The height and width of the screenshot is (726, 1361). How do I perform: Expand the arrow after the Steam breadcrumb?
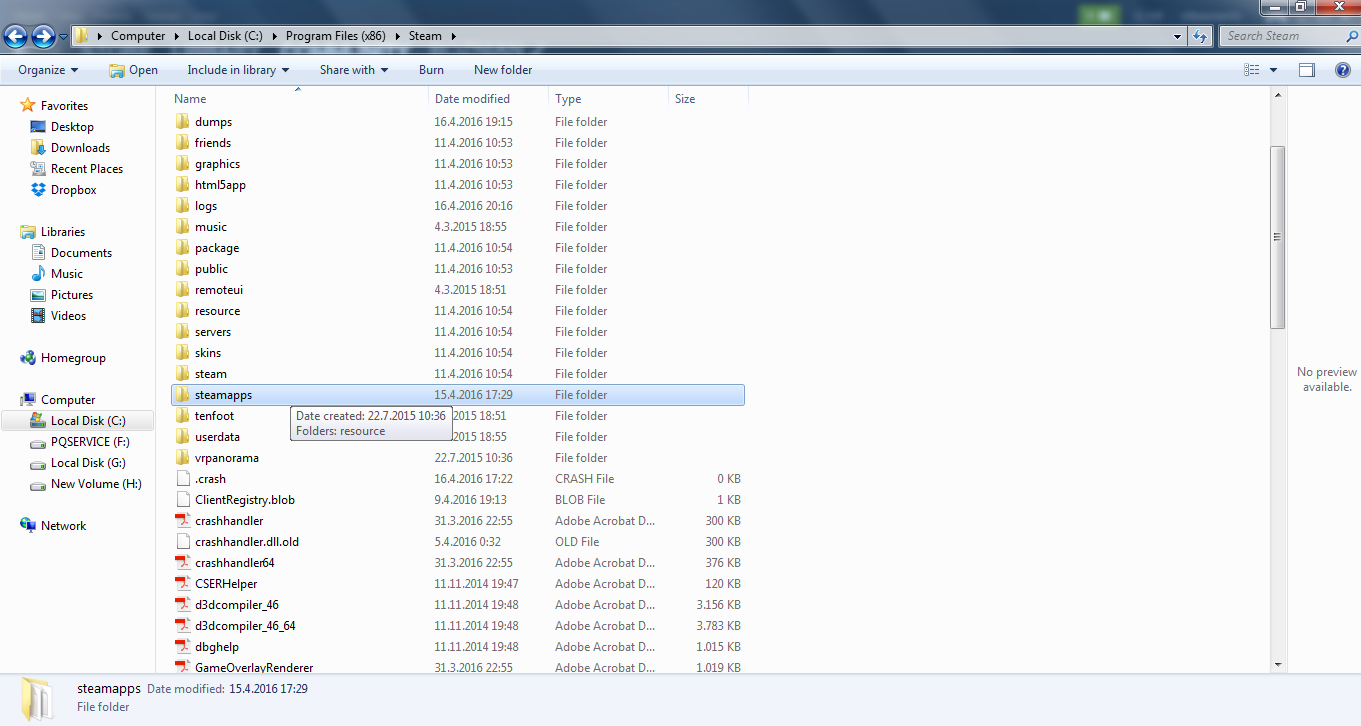[x=453, y=36]
